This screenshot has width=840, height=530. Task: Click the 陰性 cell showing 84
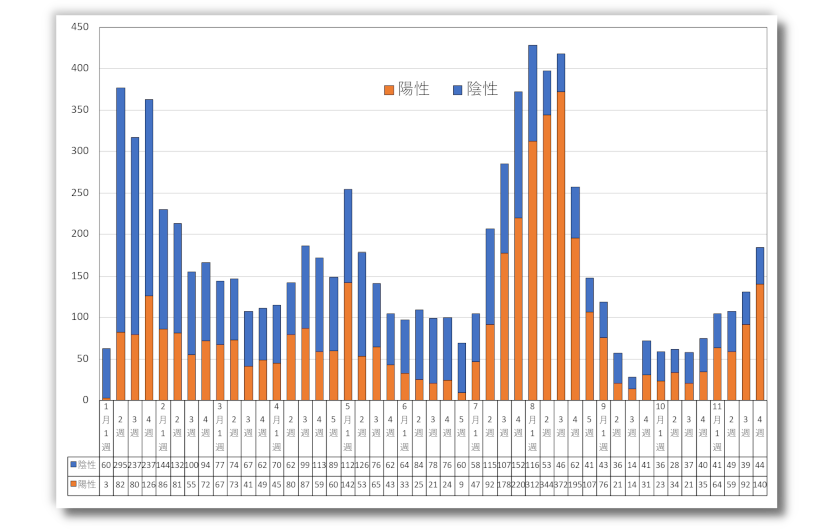coord(418,465)
